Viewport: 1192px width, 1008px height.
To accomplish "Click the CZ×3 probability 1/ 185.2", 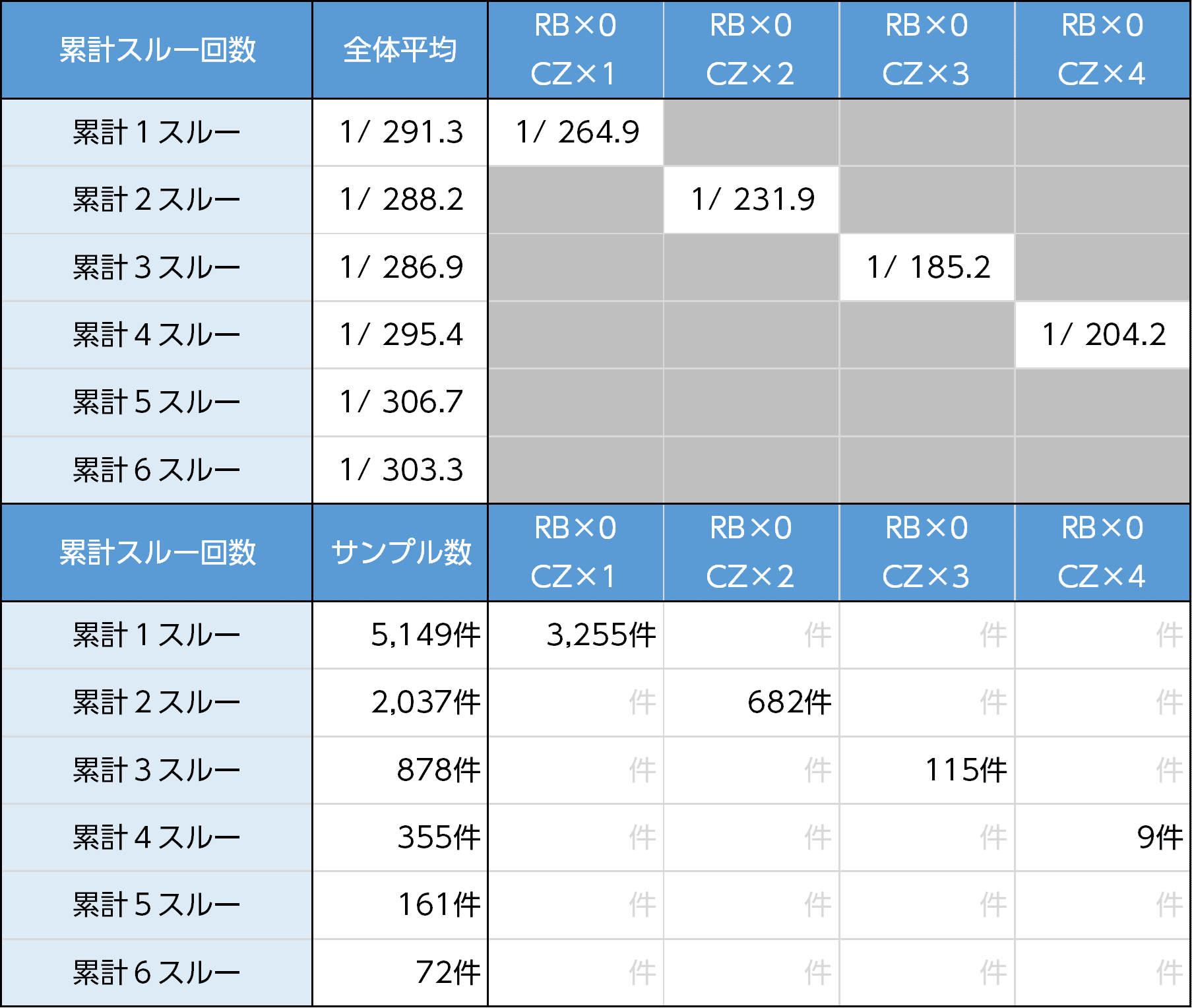I will click(x=927, y=267).
